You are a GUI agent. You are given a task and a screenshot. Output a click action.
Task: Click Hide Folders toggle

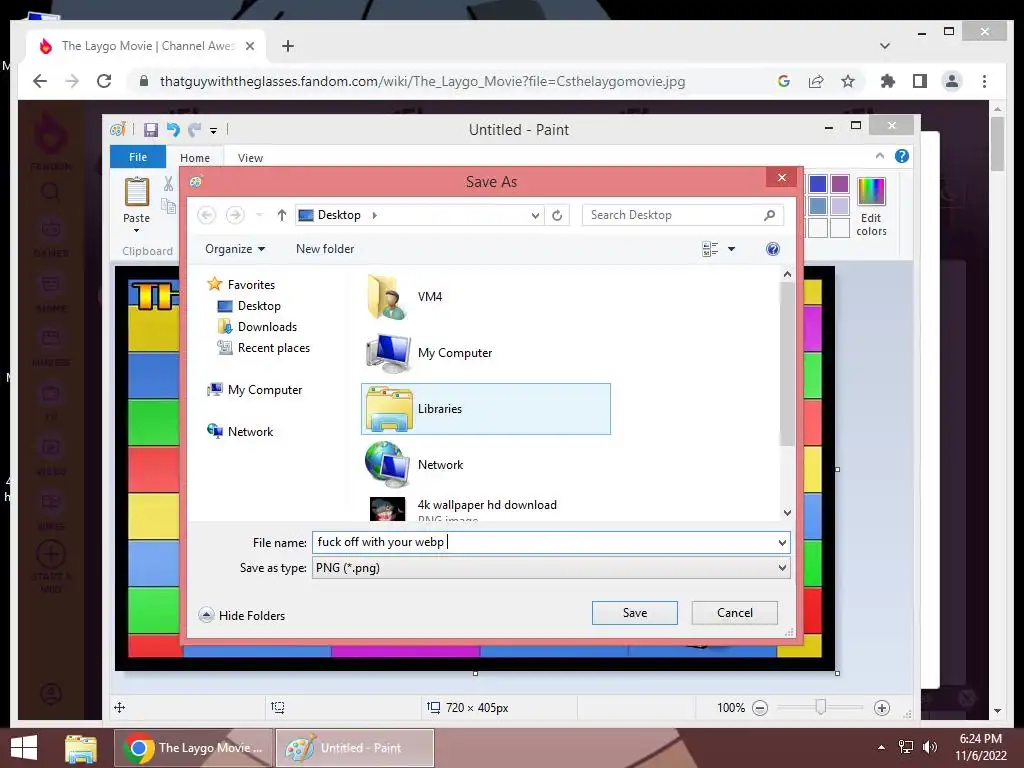(242, 615)
